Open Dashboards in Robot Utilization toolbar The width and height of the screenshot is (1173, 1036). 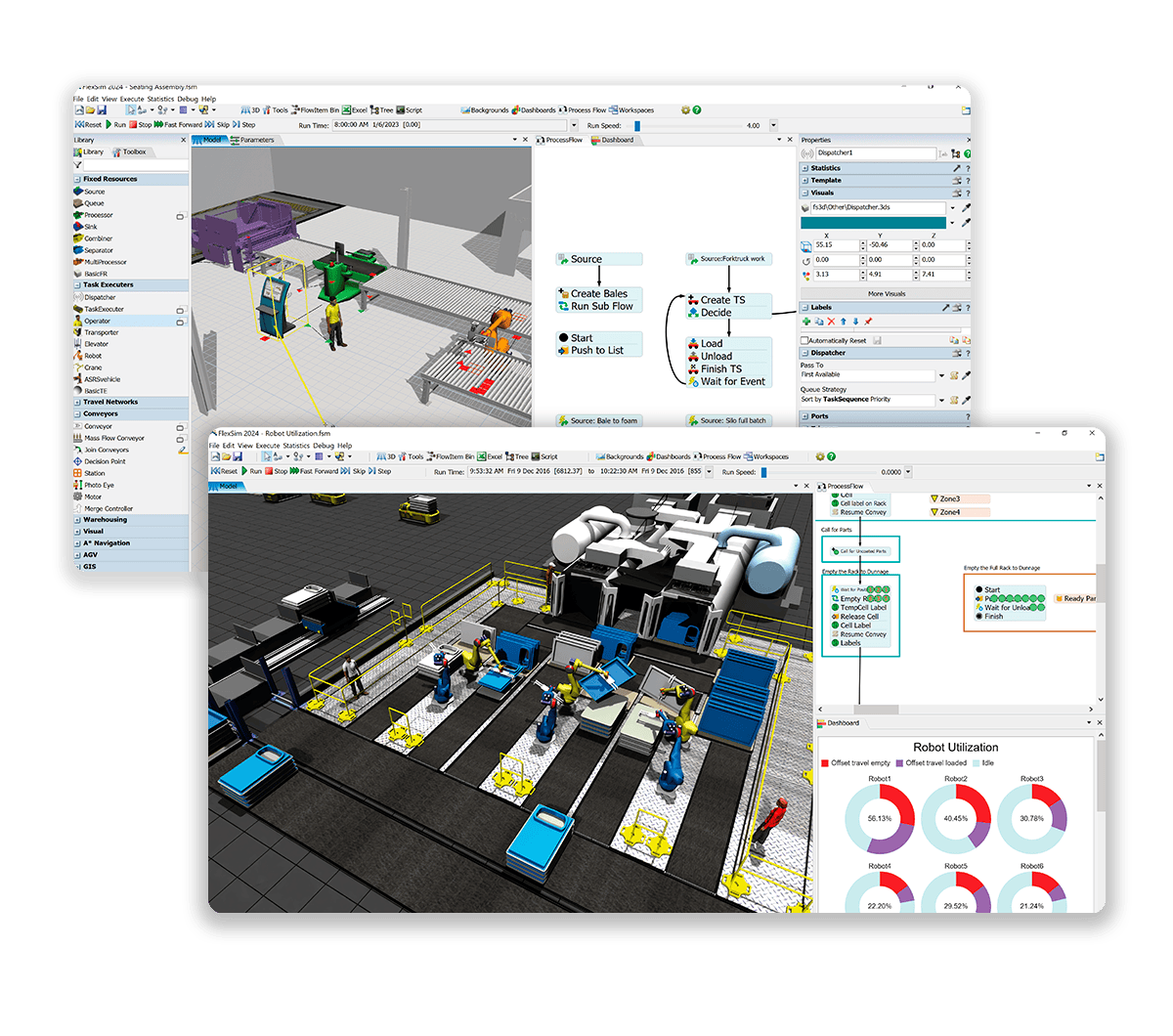coord(670,456)
